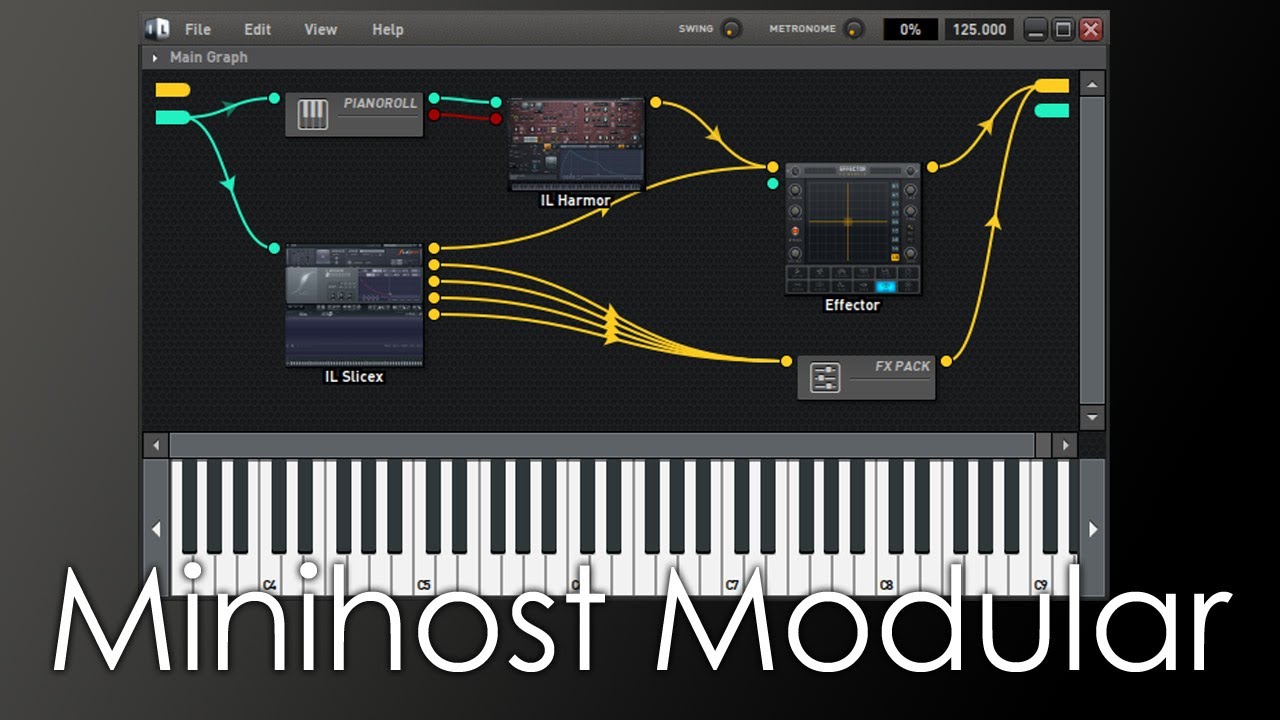Image resolution: width=1280 pixels, height=720 pixels.
Task: Click the Effector XY pad crosshair
Action: [x=848, y=221]
